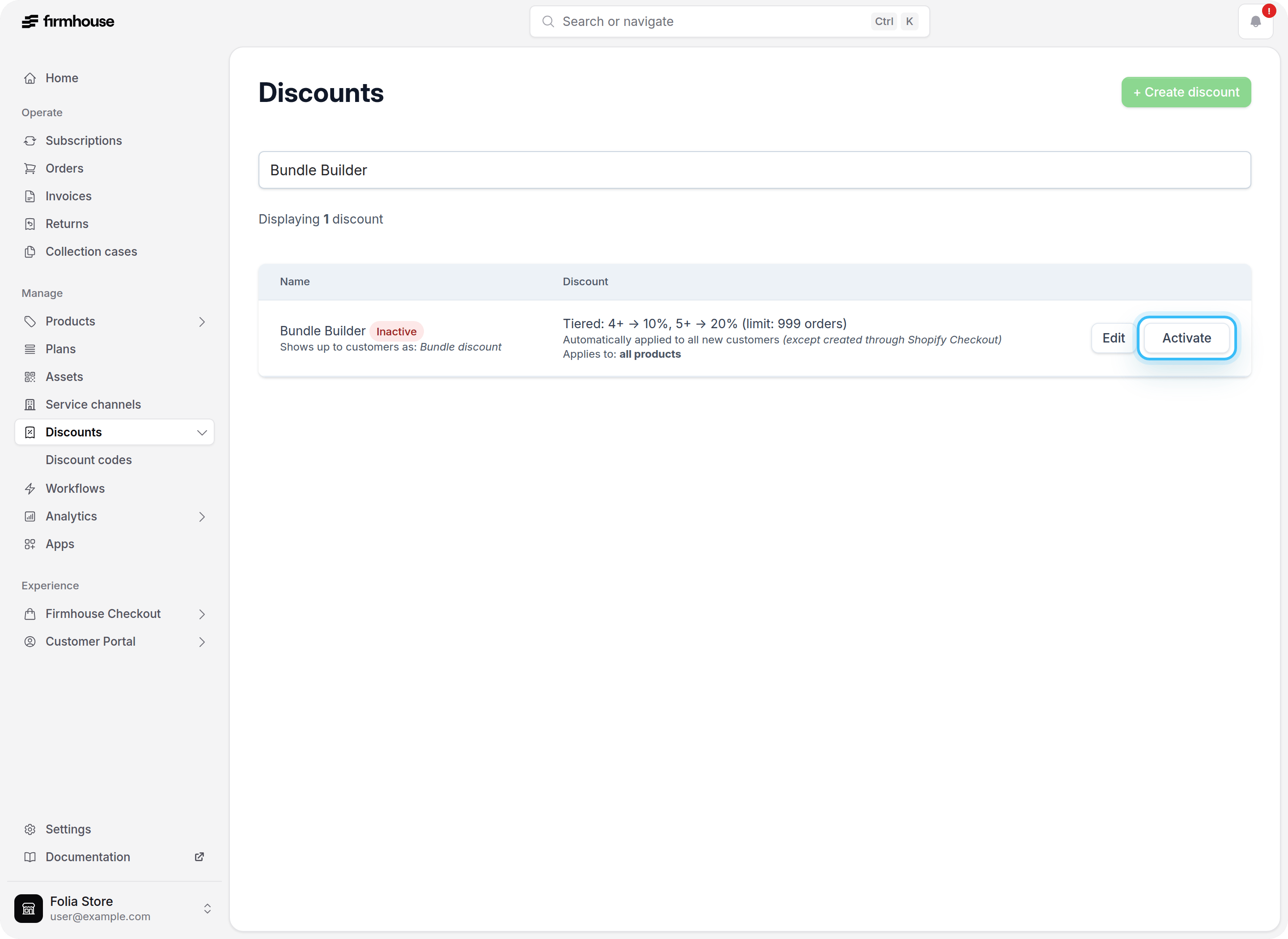Click the Documentation external-link icon

(x=199, y=857)
